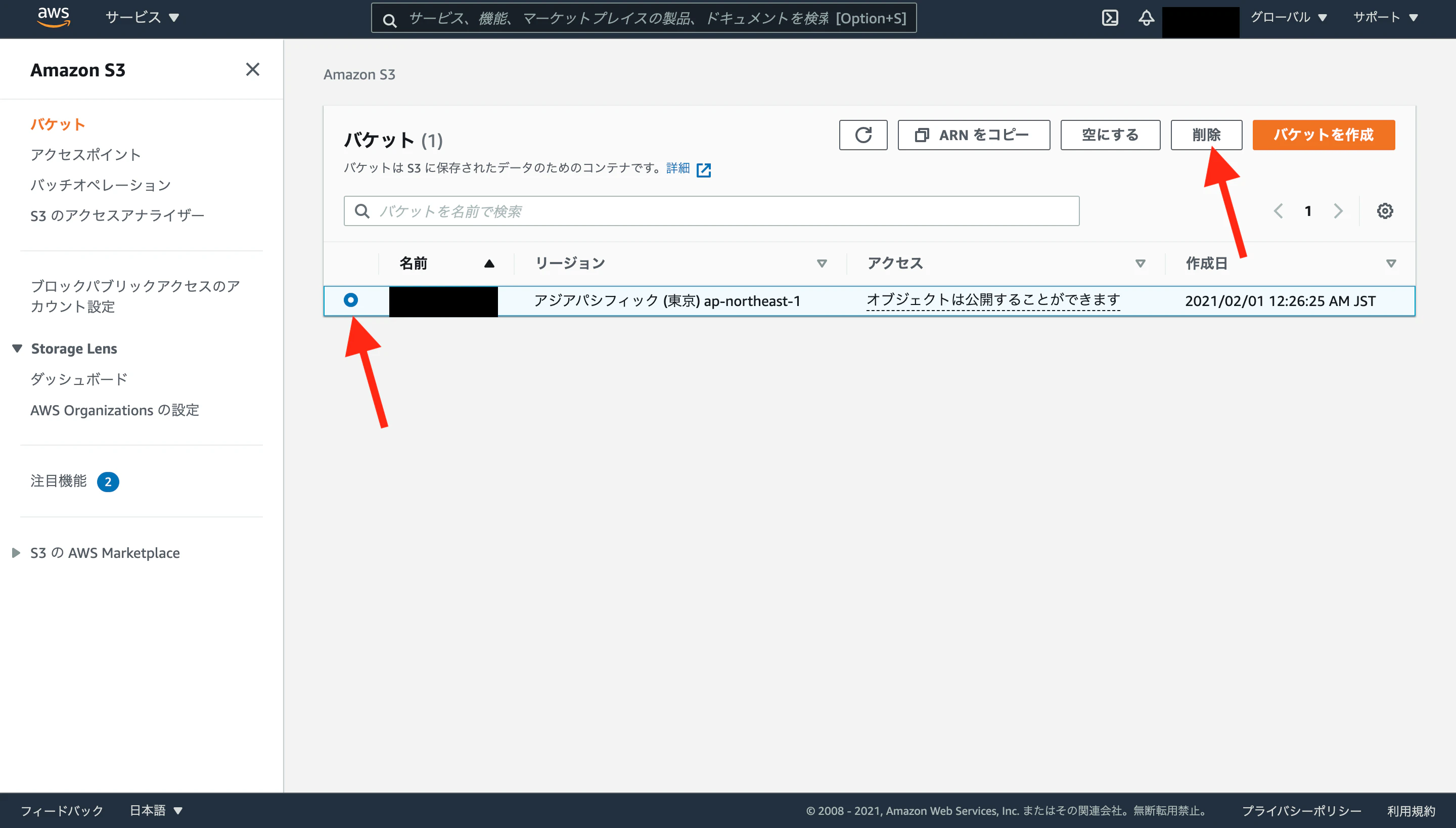Open バケット in the sidebar

[x=58, y=124]
